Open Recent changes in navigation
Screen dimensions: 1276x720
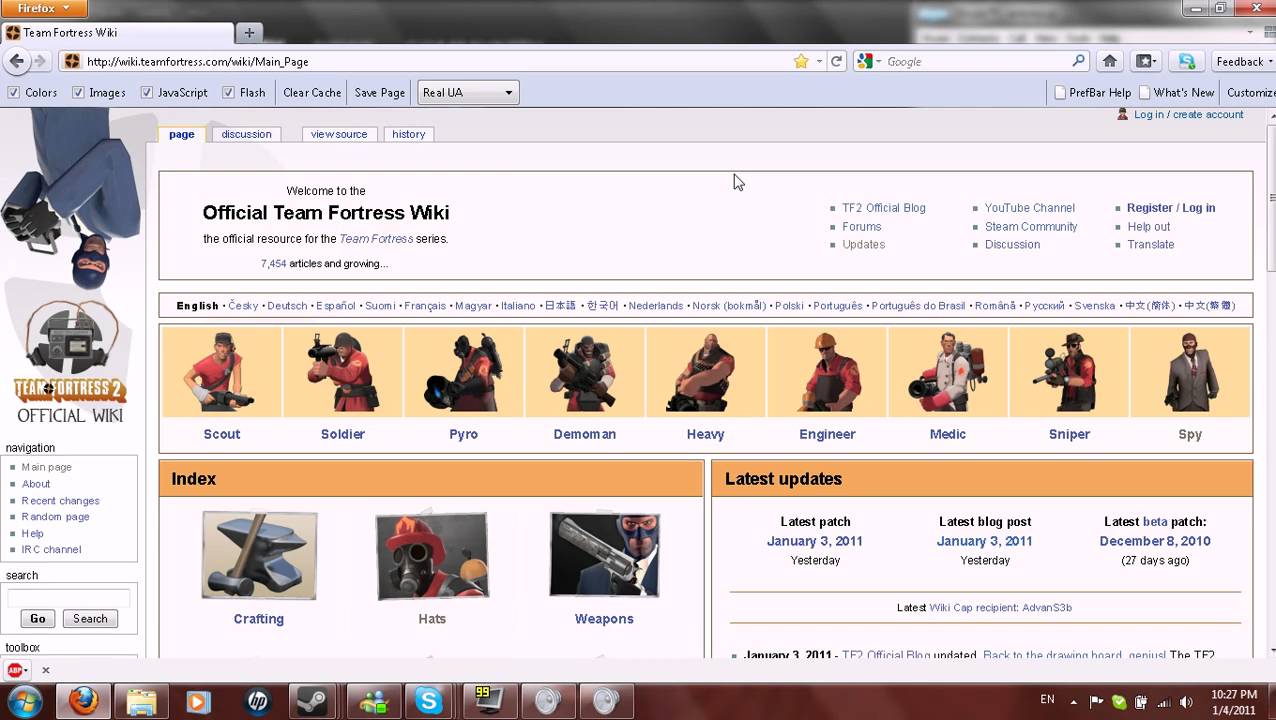61,501
